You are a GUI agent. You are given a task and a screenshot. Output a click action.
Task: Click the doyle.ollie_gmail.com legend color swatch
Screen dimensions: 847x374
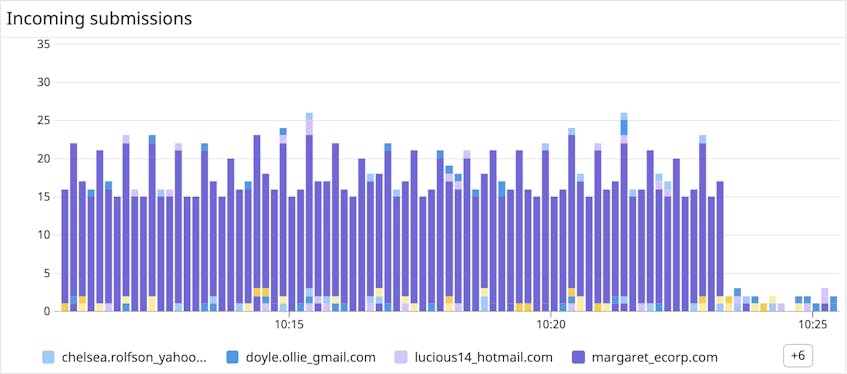(x=233, y=357)
